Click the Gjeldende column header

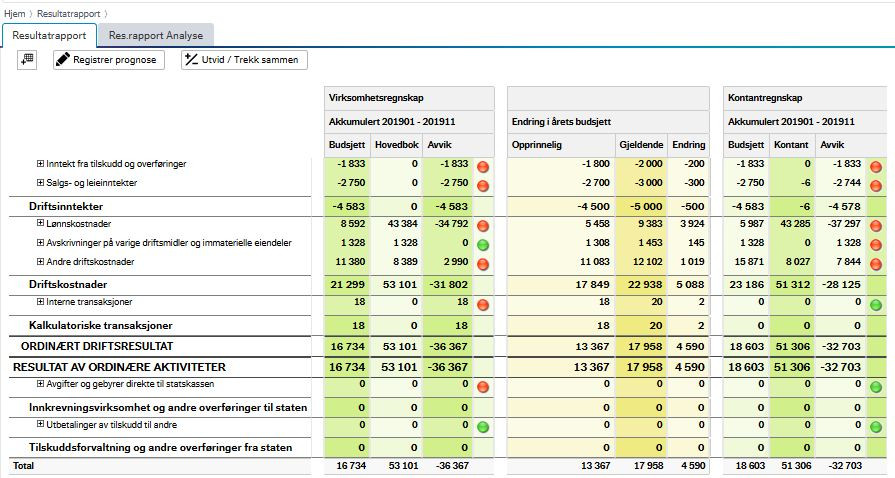(x=641, y=145)
